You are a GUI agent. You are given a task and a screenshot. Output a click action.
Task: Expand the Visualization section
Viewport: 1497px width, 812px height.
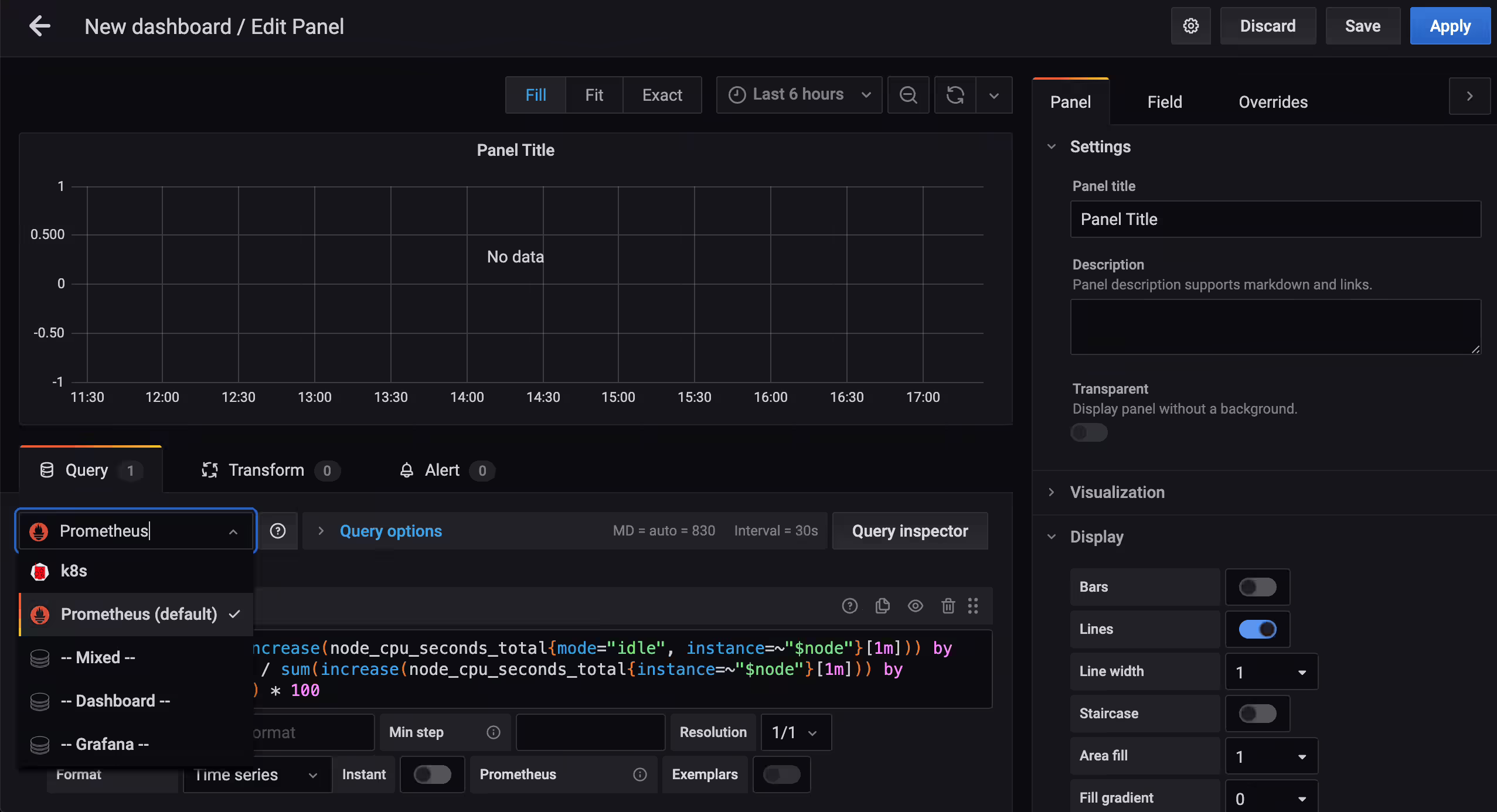click(1117, 492)
